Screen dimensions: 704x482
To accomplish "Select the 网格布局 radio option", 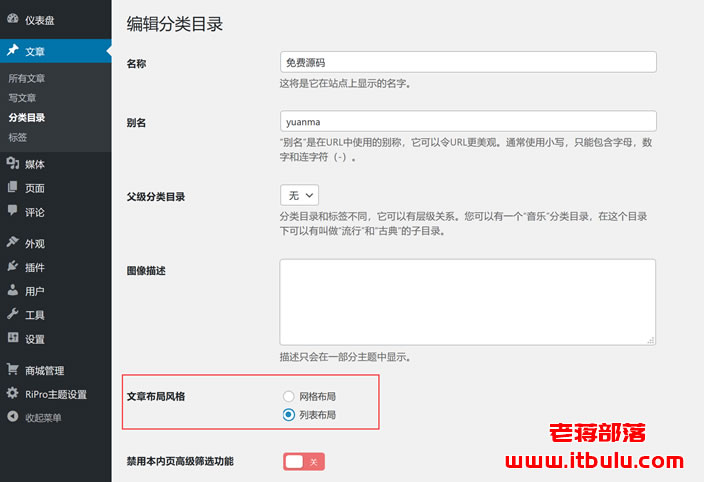I will pos(289,396).
